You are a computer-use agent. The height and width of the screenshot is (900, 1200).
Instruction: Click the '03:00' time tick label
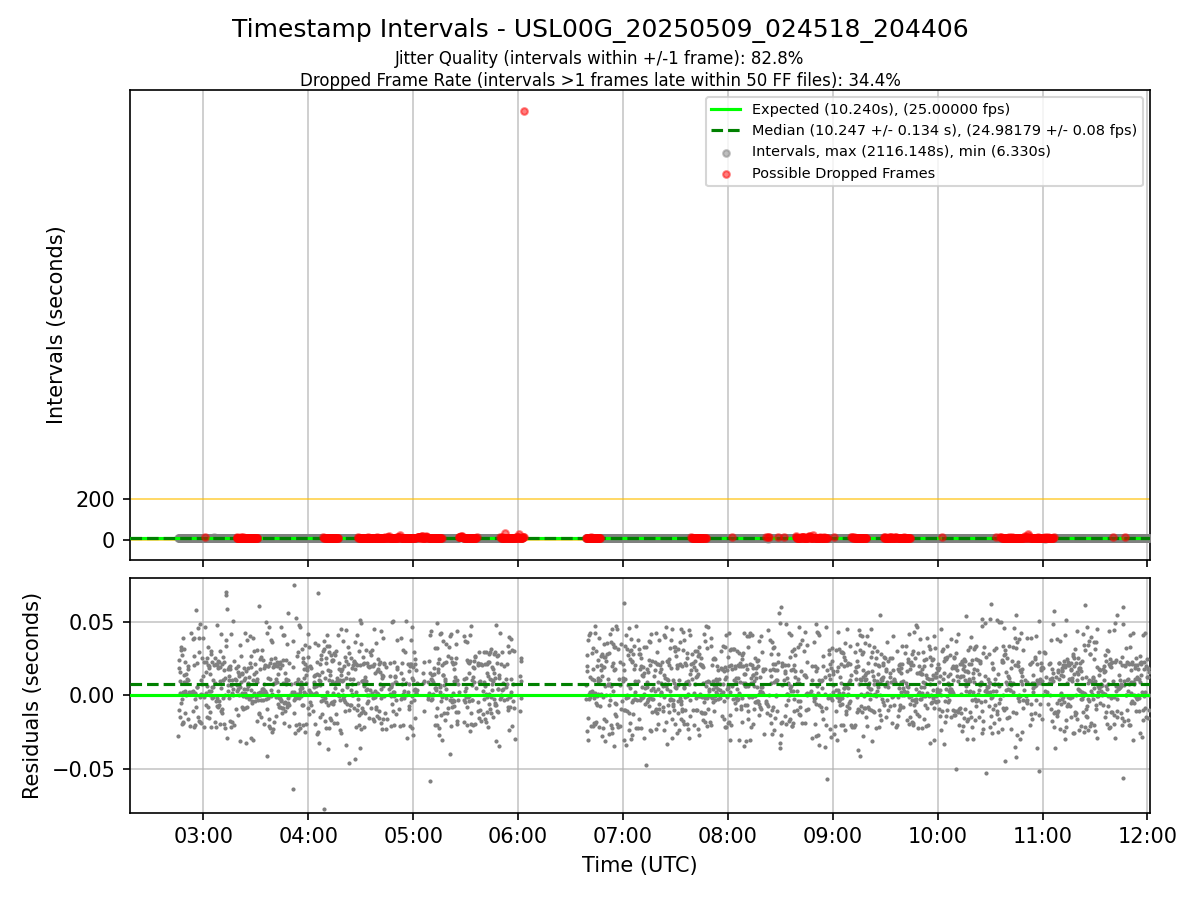point(203,835)
